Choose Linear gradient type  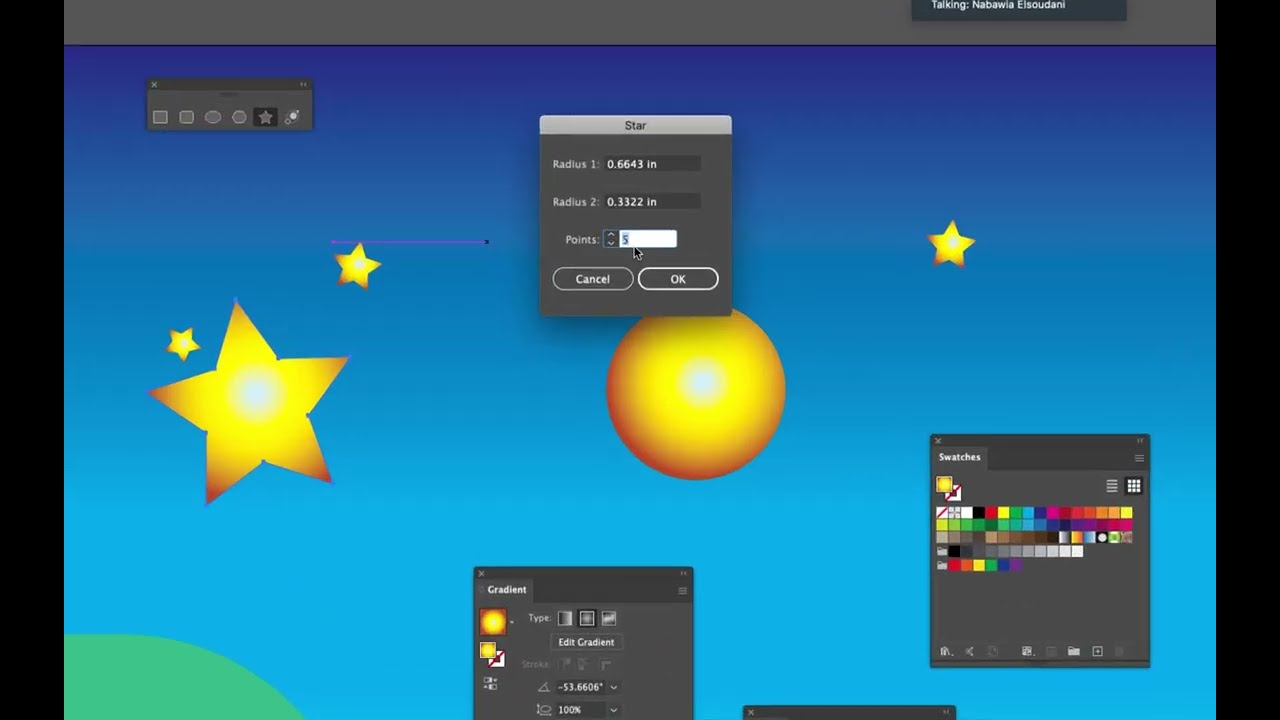point(565,618)
